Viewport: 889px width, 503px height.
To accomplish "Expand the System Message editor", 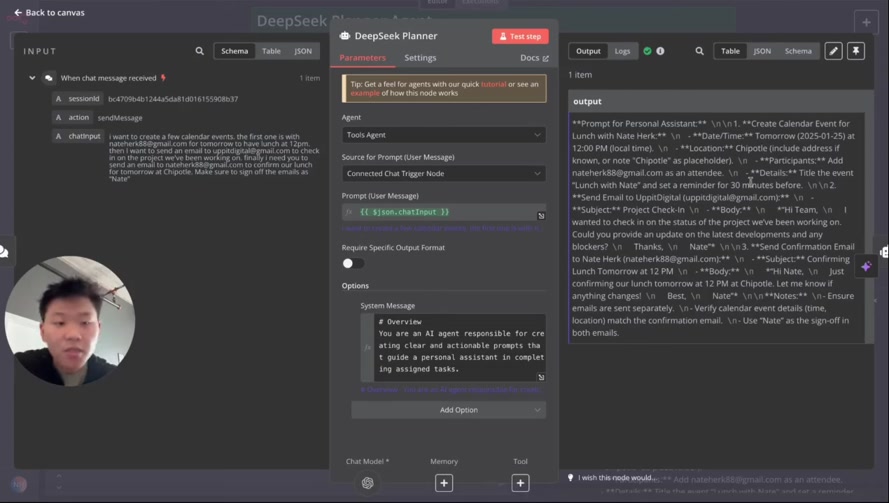I will click(541, 377).
